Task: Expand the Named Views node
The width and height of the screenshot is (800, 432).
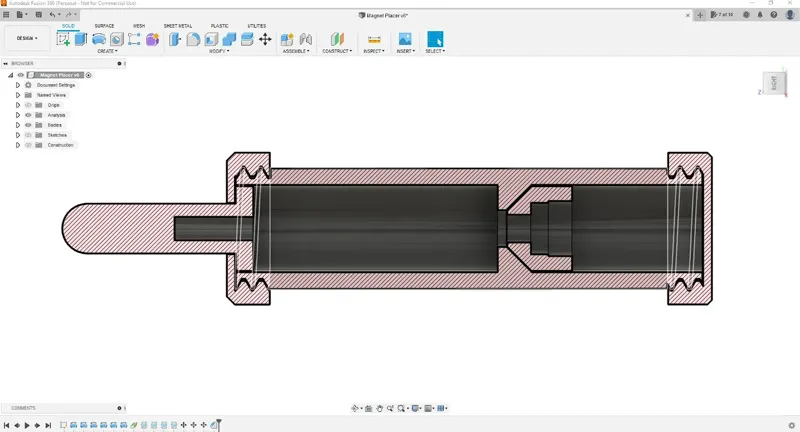Action: [18, 95]
